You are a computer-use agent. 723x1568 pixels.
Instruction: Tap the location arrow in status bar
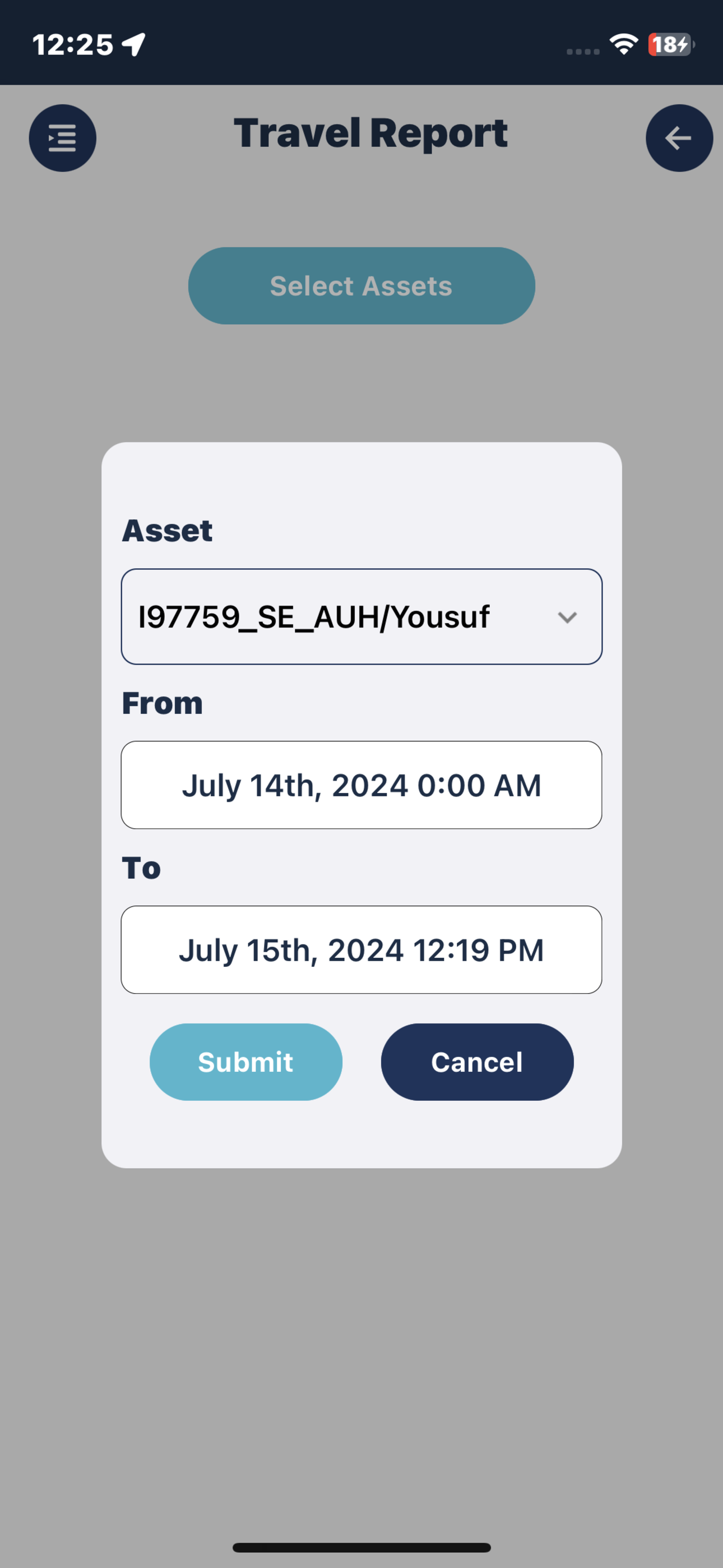click(x=133, y=44)
